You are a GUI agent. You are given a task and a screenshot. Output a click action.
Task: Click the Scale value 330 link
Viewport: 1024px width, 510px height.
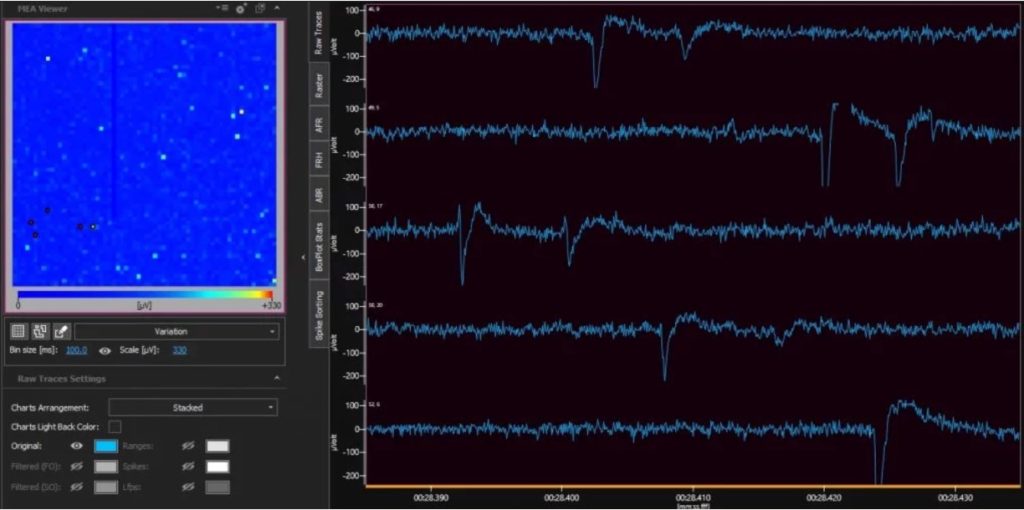coord(179,350)
